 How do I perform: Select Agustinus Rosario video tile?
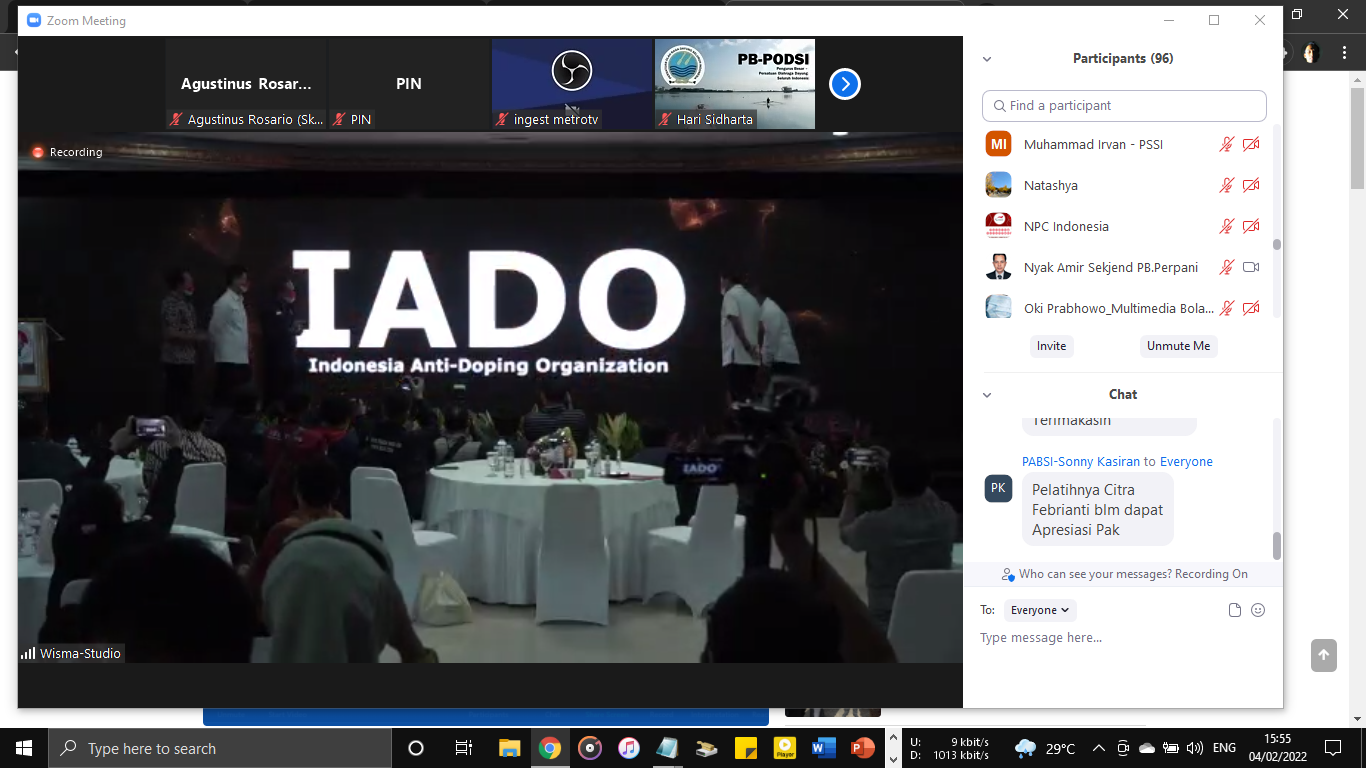tap(246, 84)
